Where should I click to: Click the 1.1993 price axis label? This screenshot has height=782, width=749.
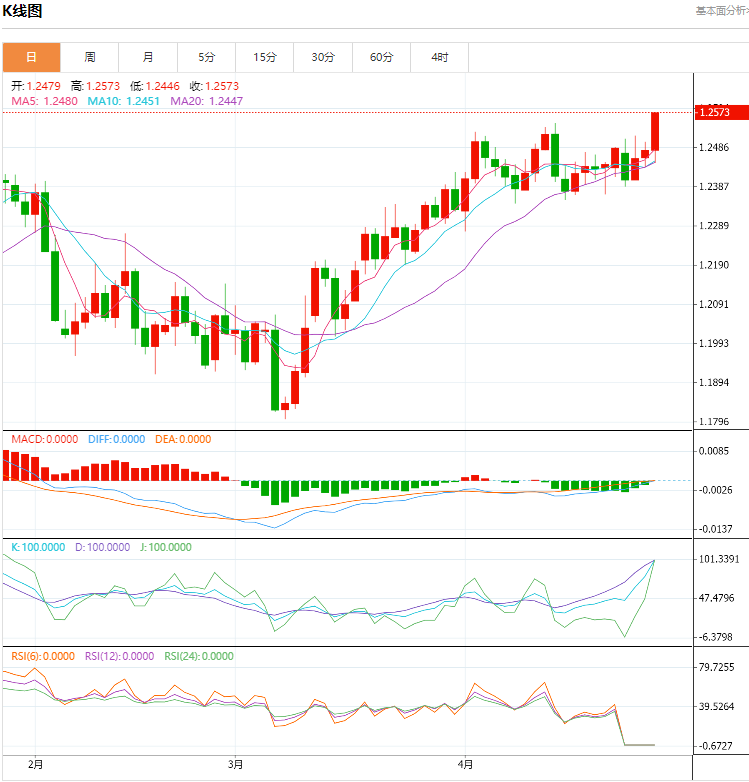[714, 343]
